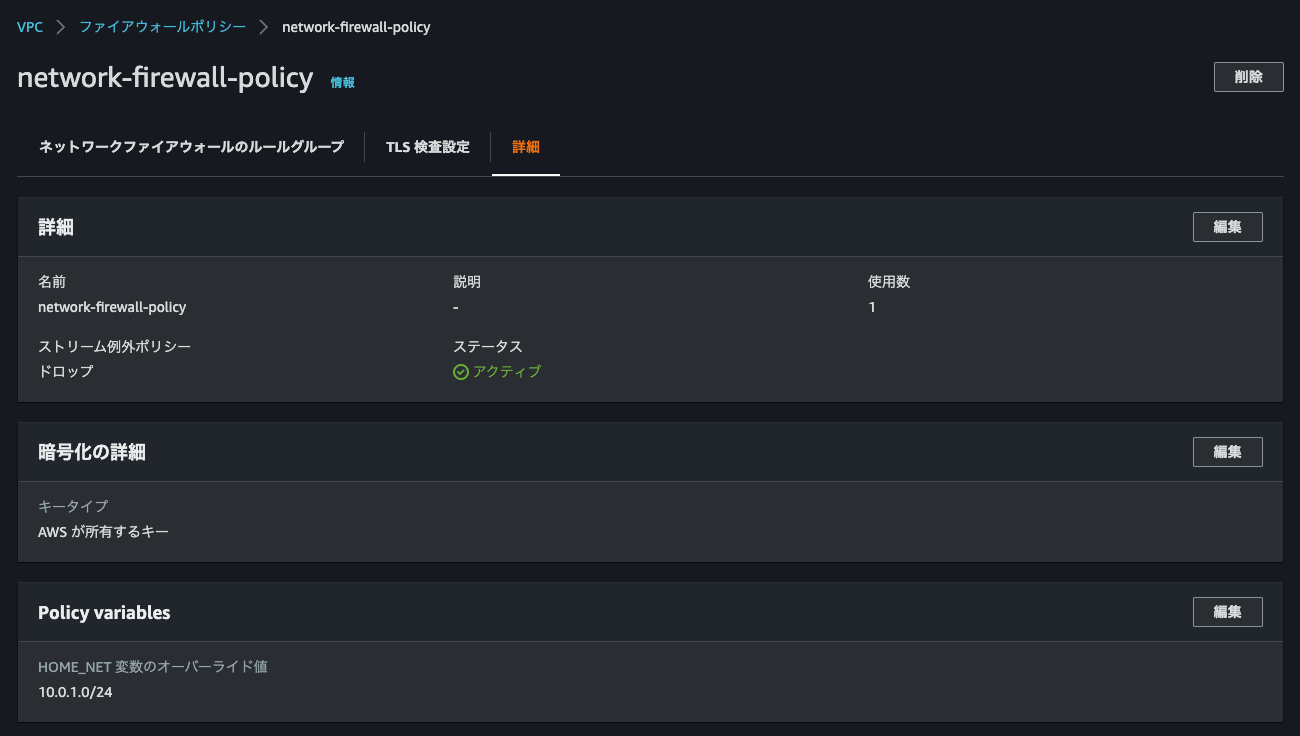
Task: Go to ファイアウォールポリシー breadcrumb
Action: (163, 27)
